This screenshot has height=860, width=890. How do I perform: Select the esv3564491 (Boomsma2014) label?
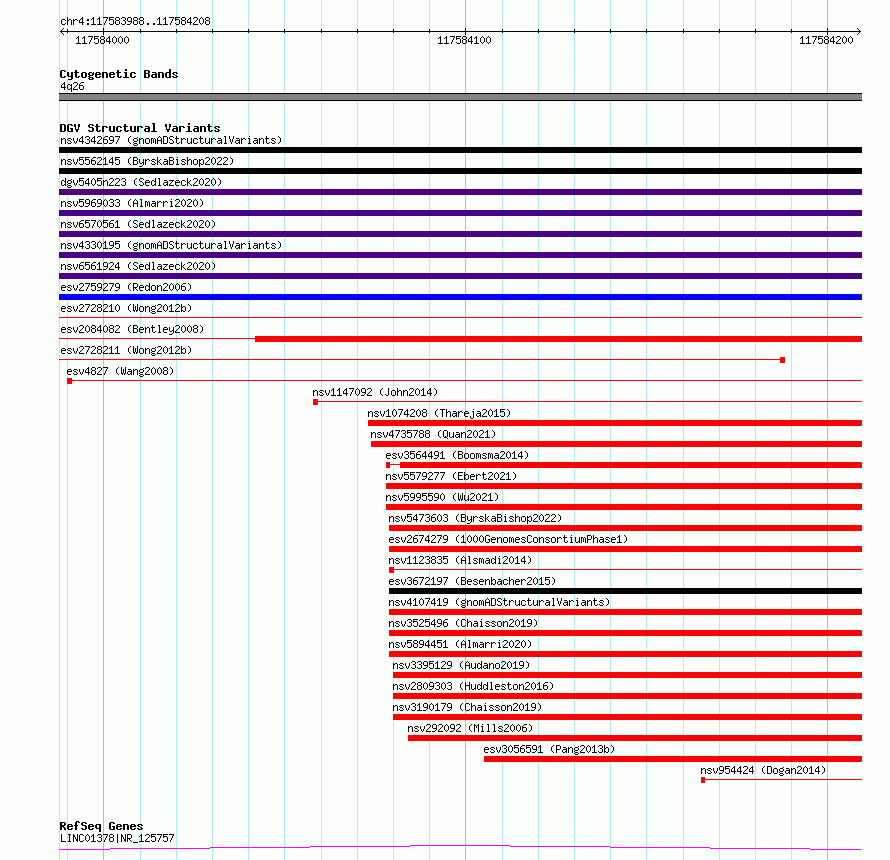click(457, 455)
